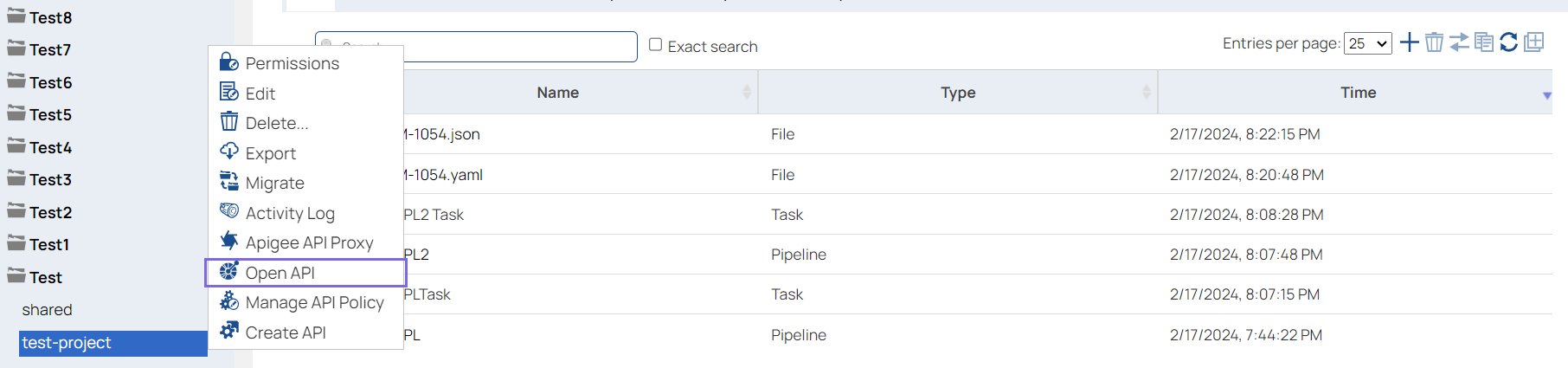Open the Entries per page dropdown

click(x=1367, y=43)
